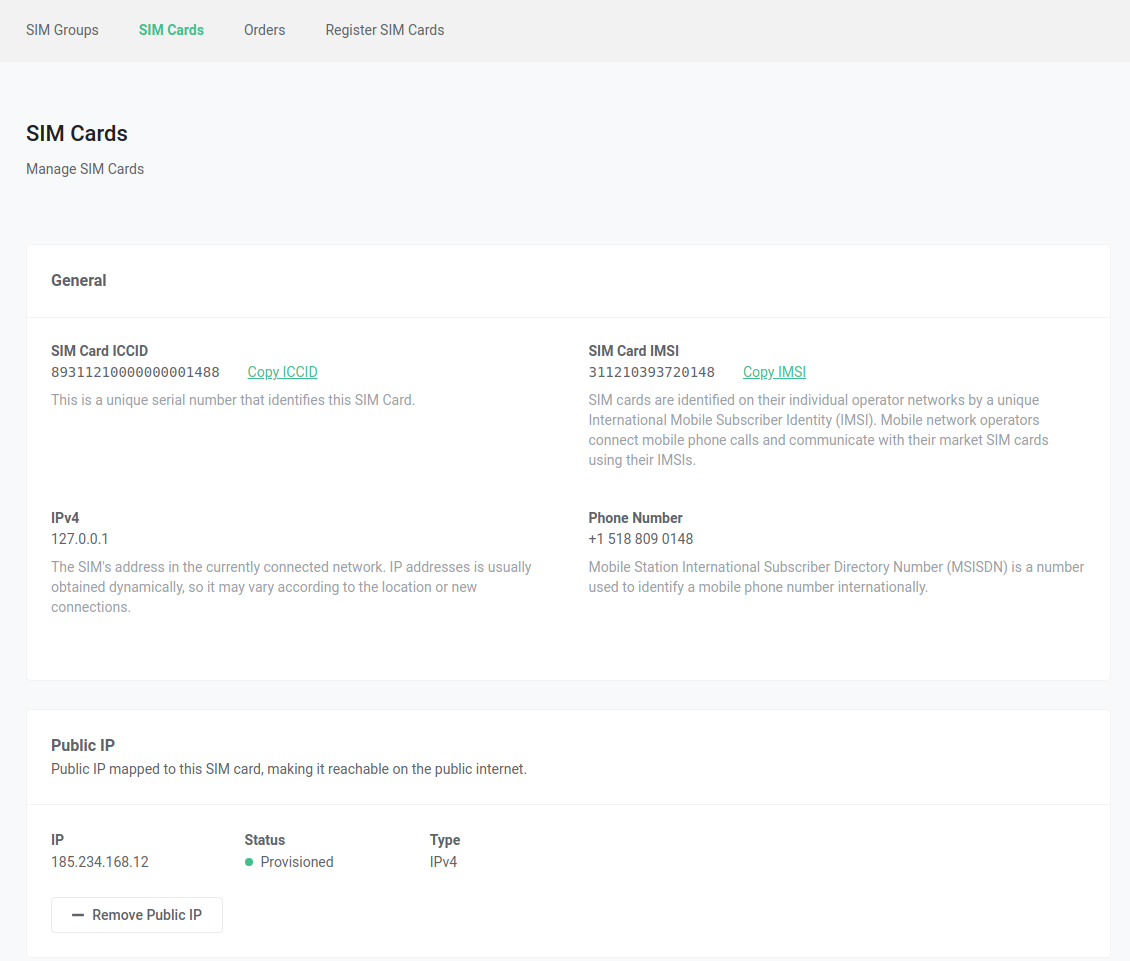Screen dimensions: 1130x961
Task: Click the Copy IMSI link
Action: pos(774,372)
